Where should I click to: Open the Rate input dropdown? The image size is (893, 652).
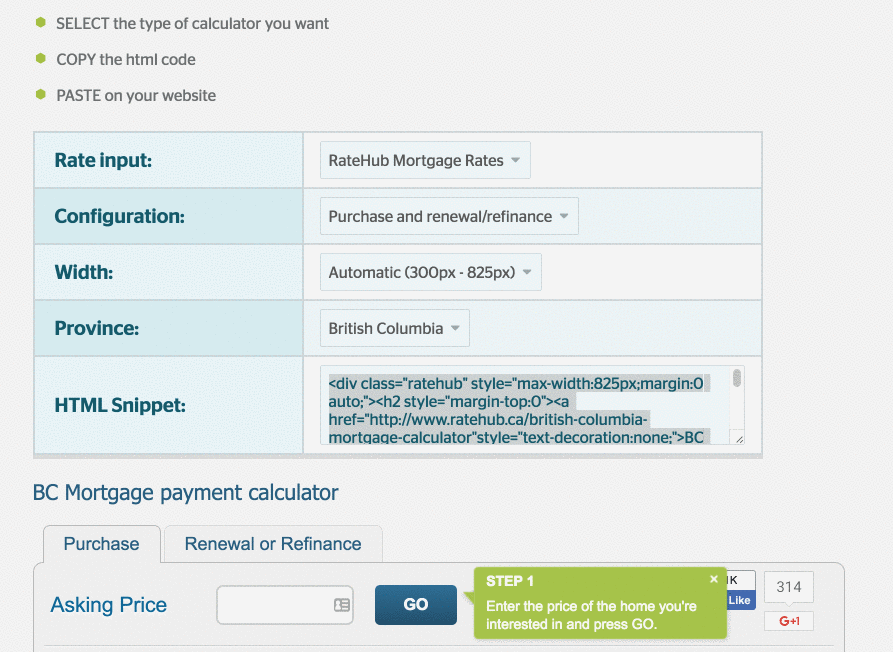click(425, 160)
